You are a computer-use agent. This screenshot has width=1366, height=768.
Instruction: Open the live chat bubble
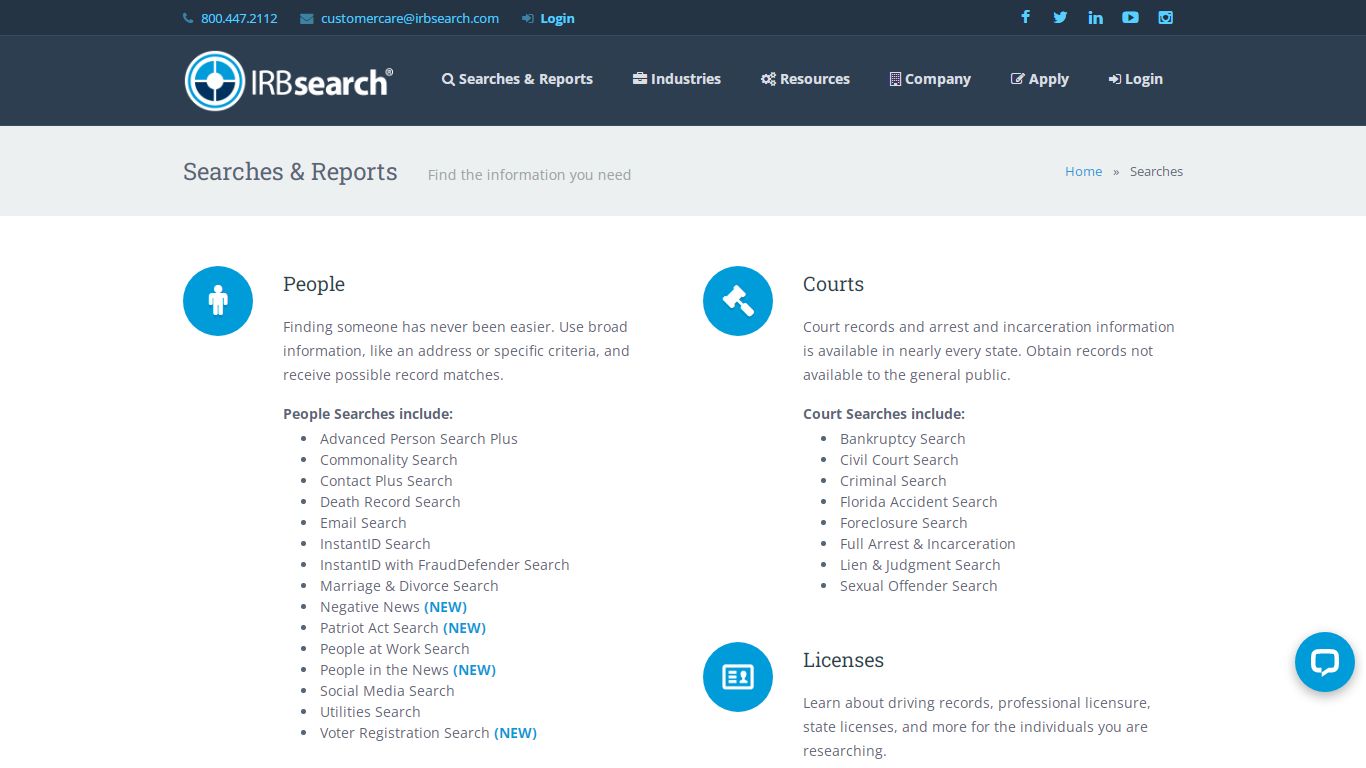[1325, 662]
